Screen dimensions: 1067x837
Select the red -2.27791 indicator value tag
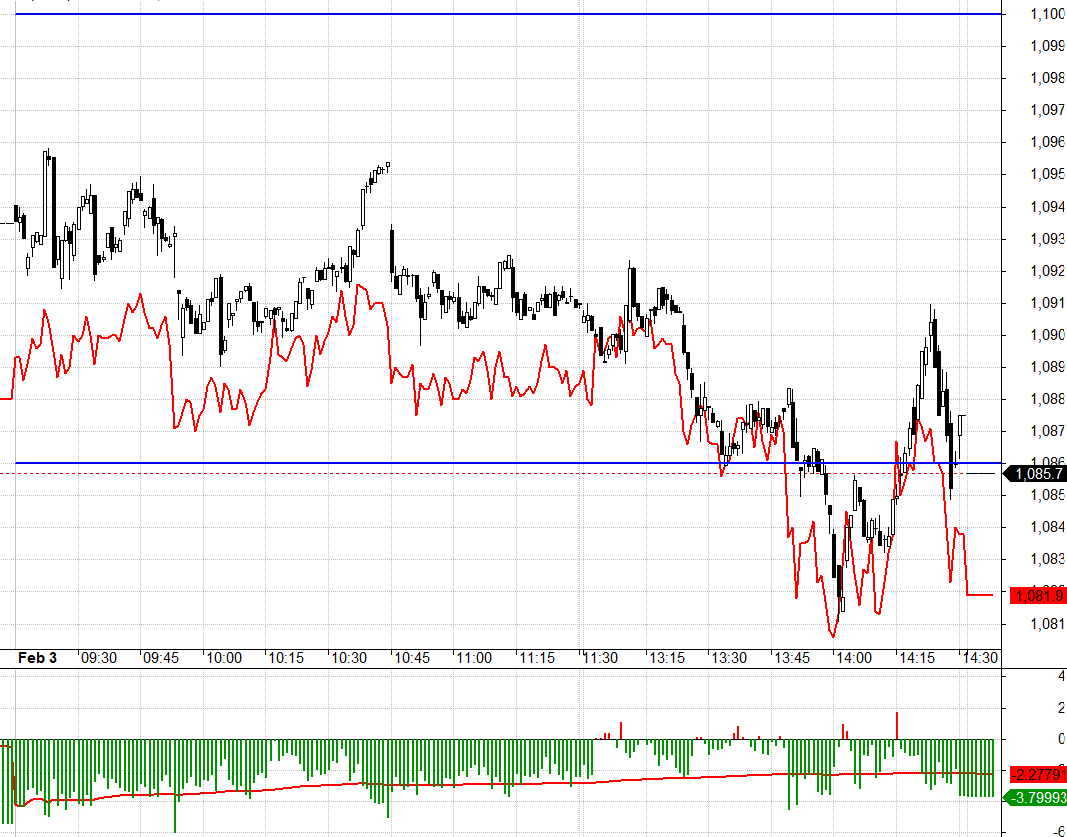[x=1038, y=774]
